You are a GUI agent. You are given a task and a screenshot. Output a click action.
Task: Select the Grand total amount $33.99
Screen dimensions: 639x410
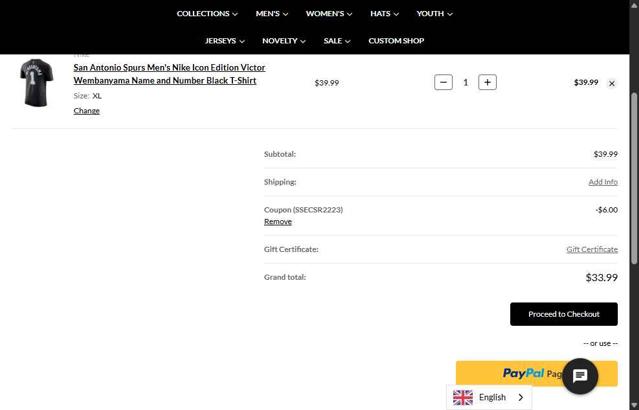pyautogui.click(x=602, y=278)
